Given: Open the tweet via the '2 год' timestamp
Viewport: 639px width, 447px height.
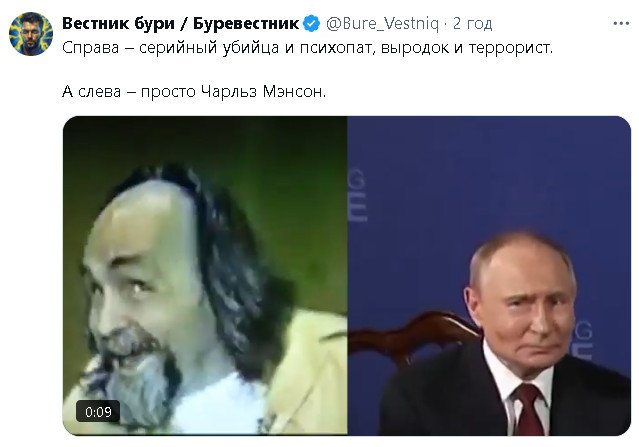Looking at the screenshot, I should coord(472,24).
